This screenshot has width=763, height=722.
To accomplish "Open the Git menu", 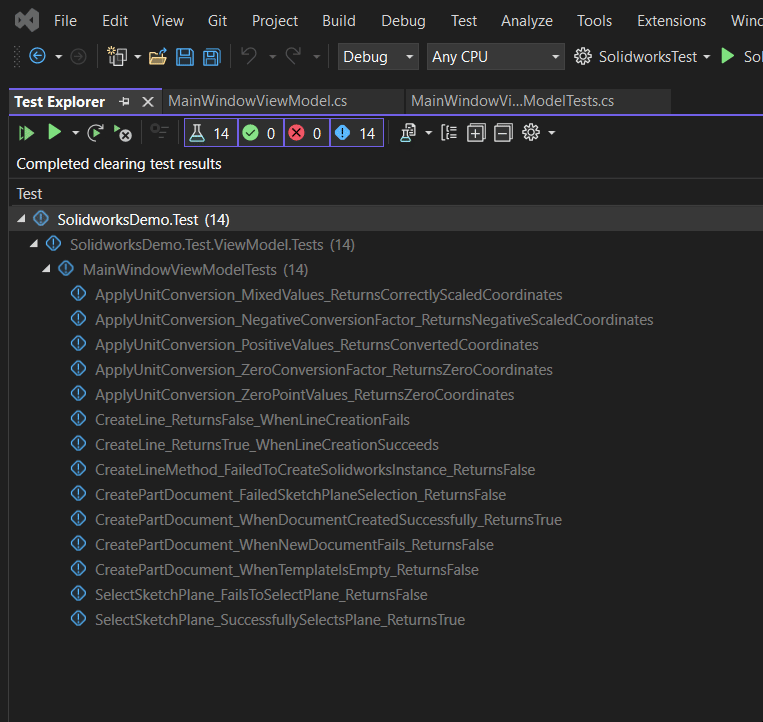I will pos(217,21).
